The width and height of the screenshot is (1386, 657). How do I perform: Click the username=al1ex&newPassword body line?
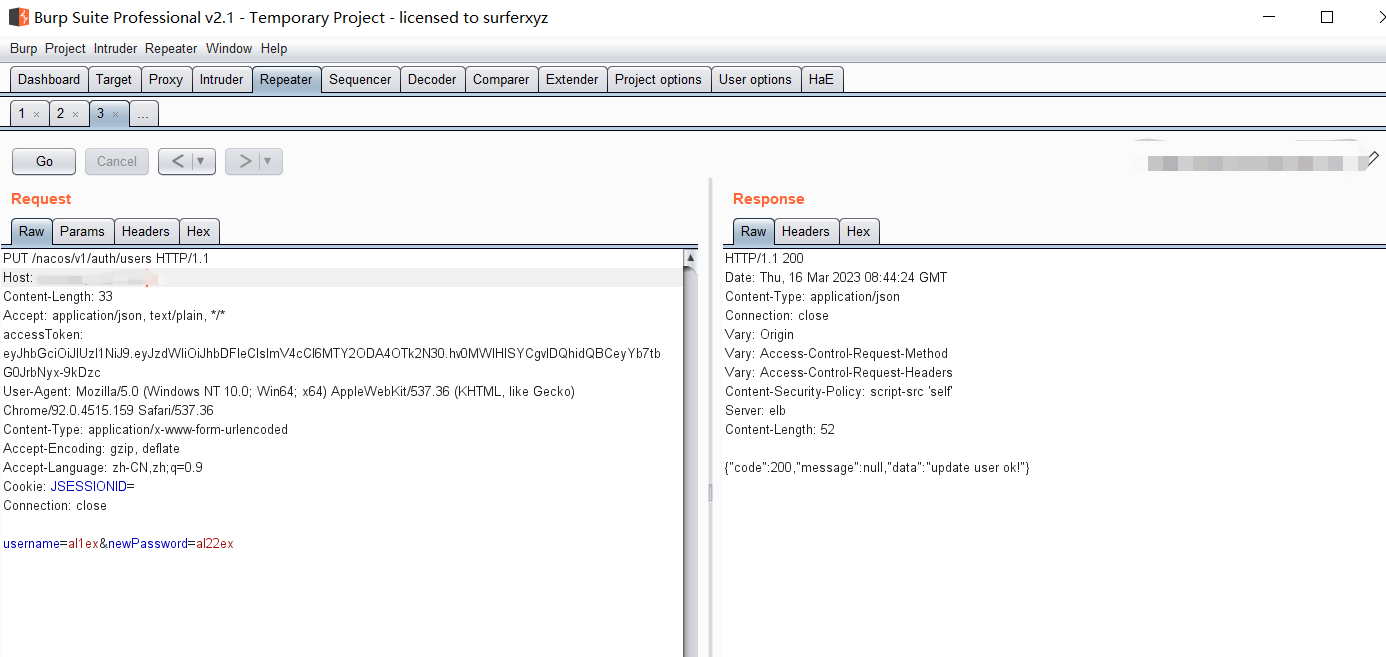pyautogui.click(x=118, y=543)
